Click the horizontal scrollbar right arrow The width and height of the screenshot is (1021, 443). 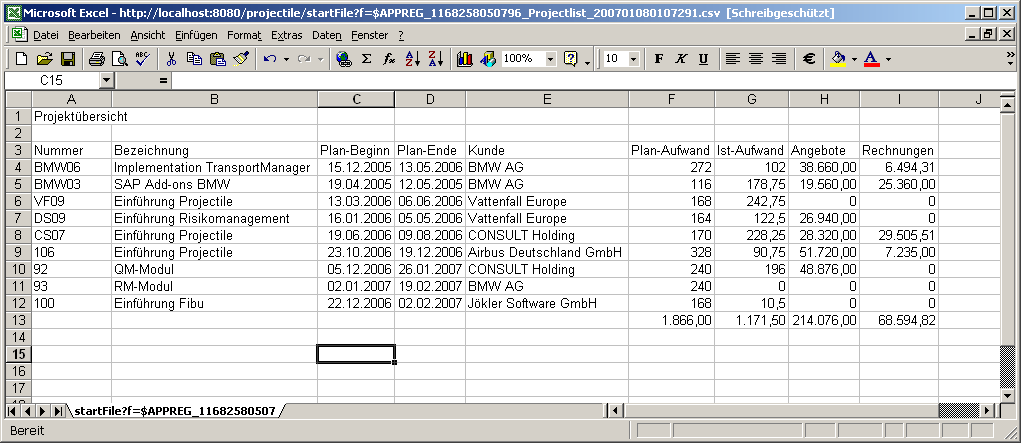pyautogui.click(x=988, y=410)
